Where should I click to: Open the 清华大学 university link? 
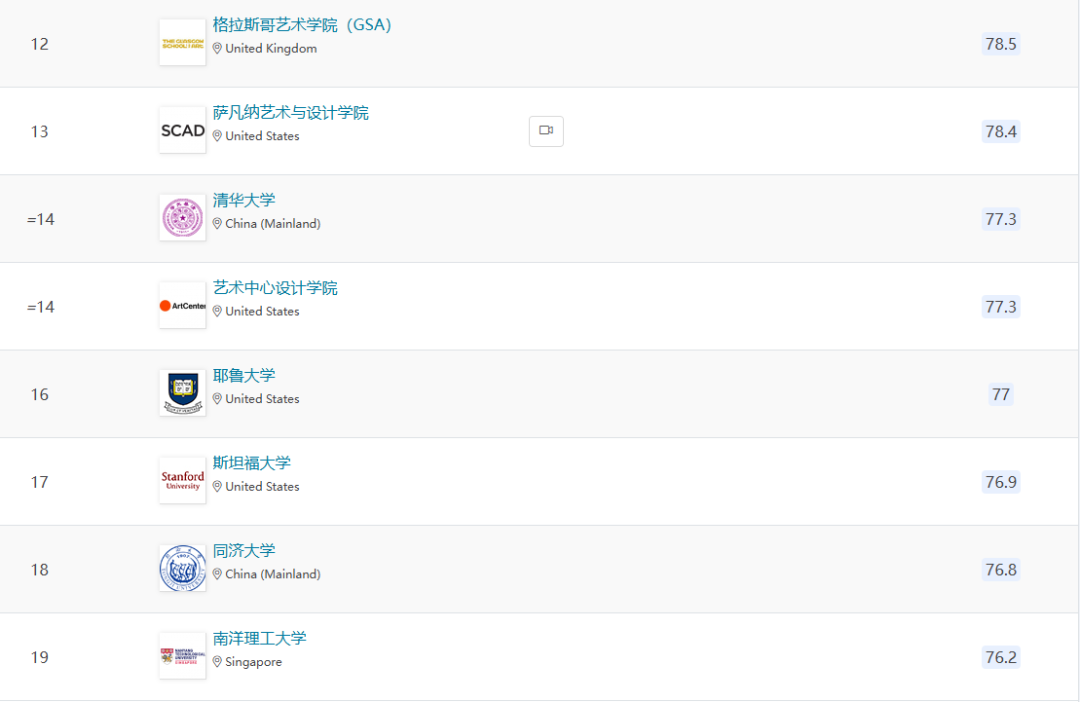(x=244, y=200)
